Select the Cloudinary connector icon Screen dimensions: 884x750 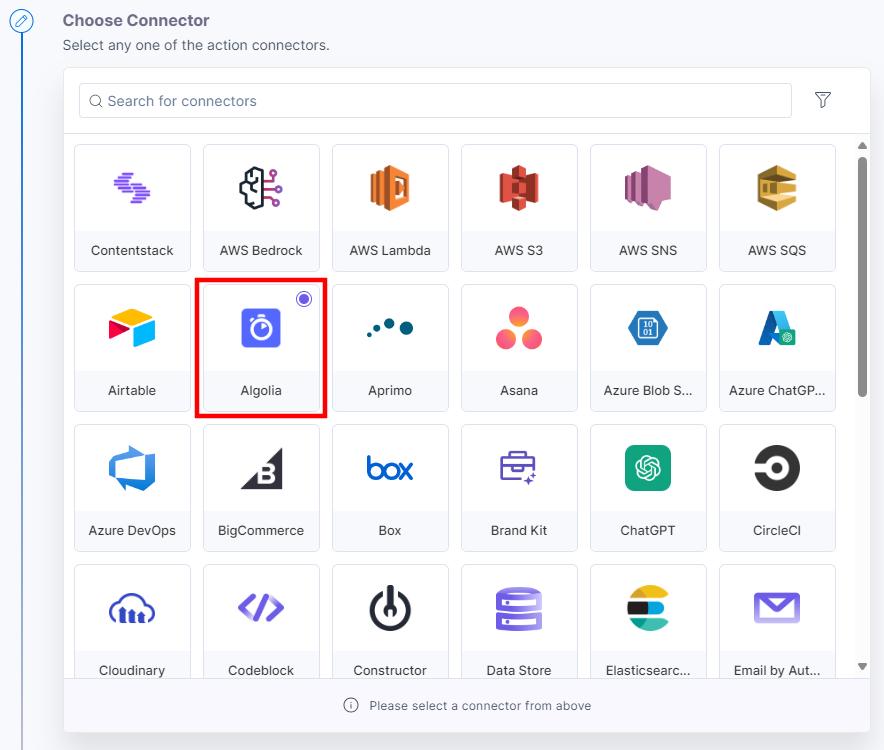click(132, 608)
